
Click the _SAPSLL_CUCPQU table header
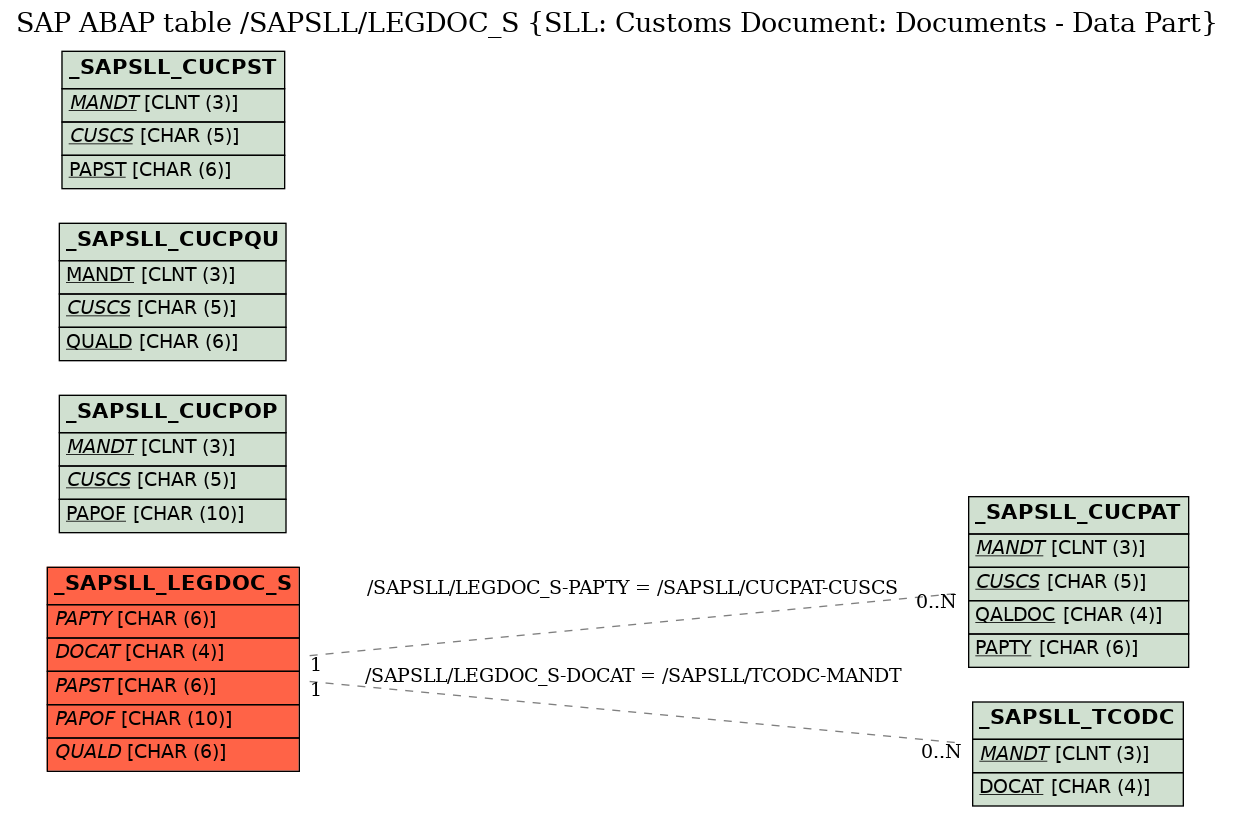[172, 241]
